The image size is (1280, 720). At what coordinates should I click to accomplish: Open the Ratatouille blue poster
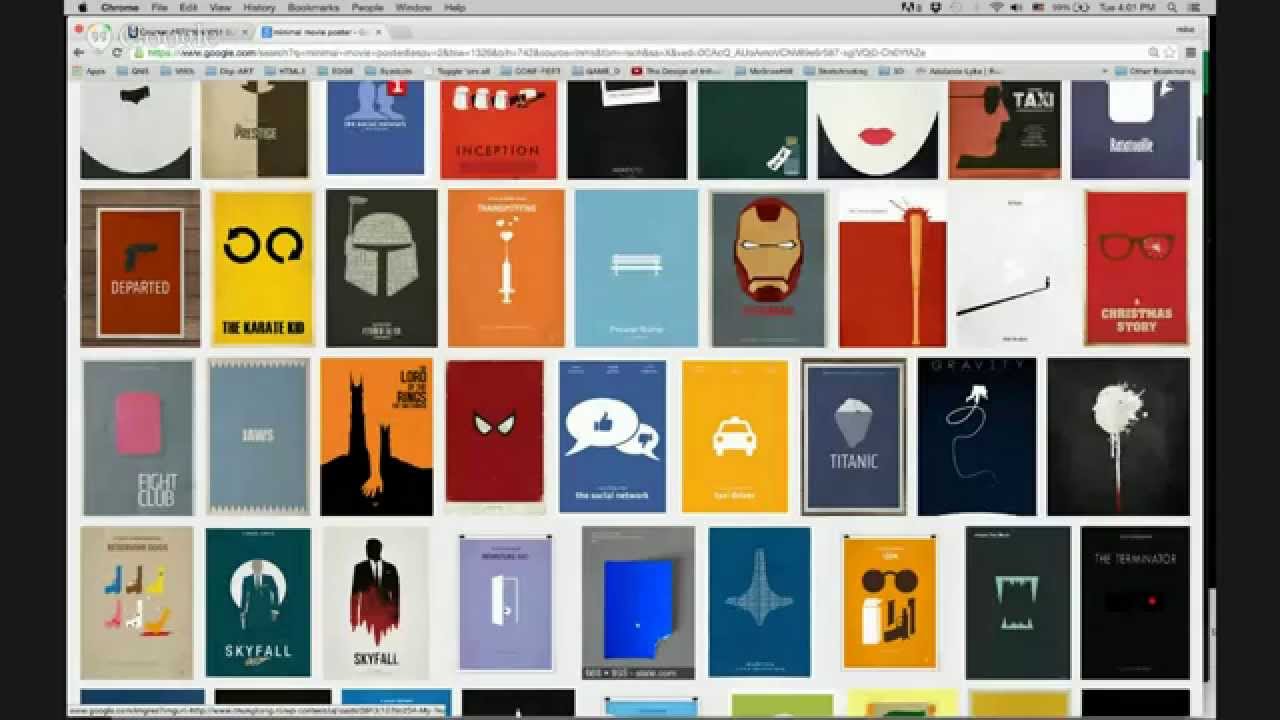(x=1130, y=130)
